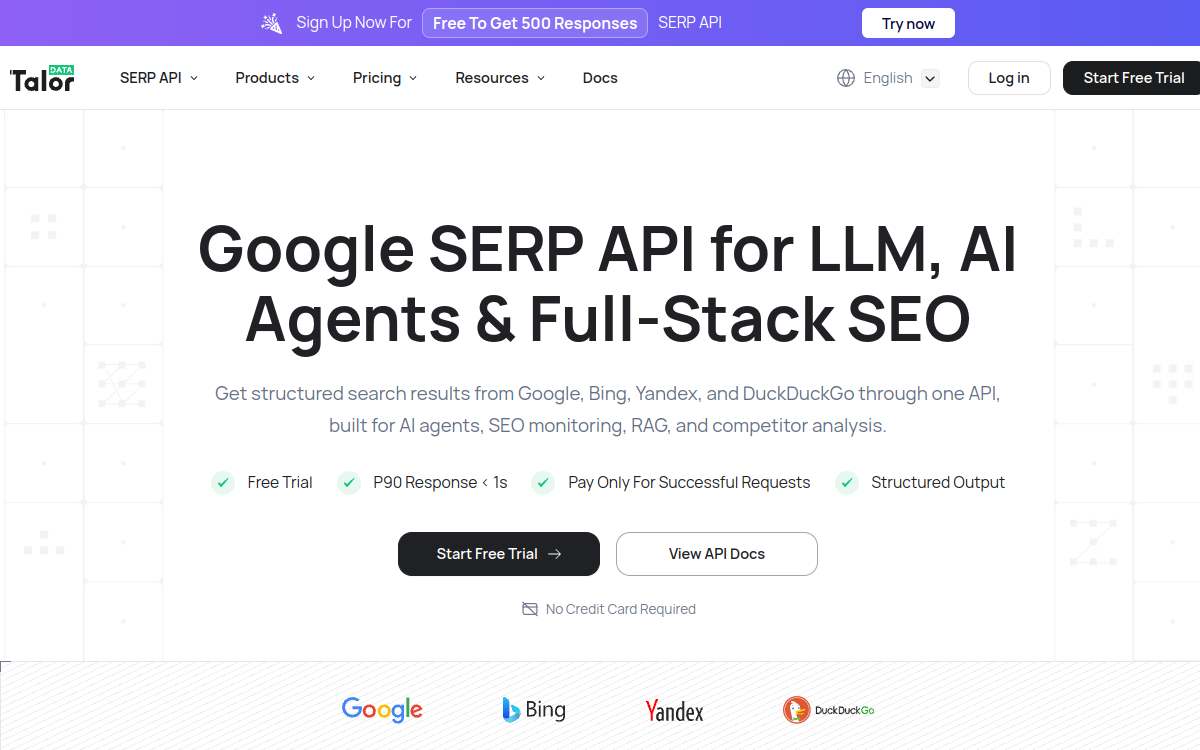
Task: Expand the Products menu chevron
Action: 311,78
